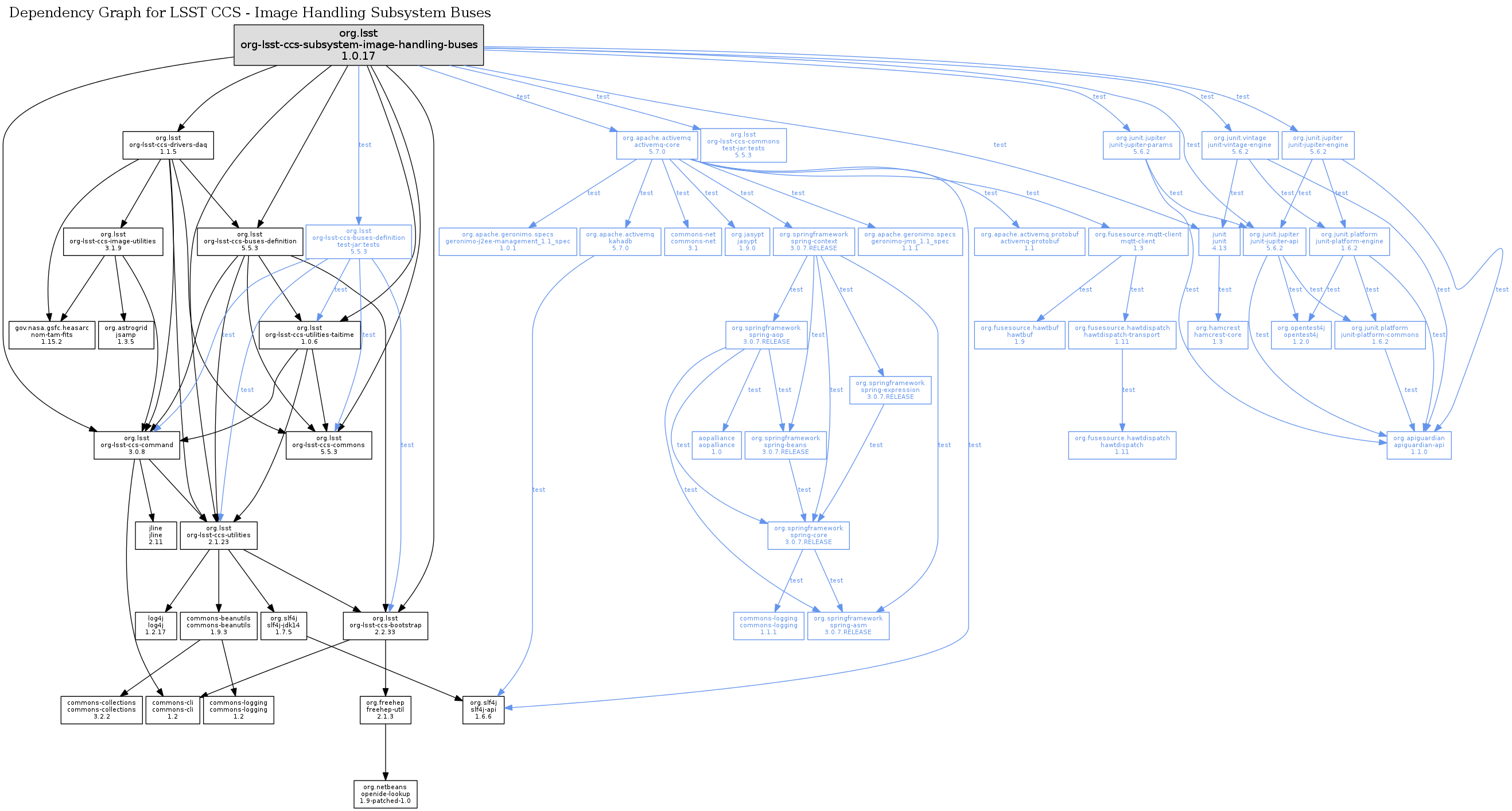The width and height of the screenshot is (1512, 811).
Task: Select the org-lsst-ccs-utilities 2.1.23 node
Action: [x=219, y=535]
